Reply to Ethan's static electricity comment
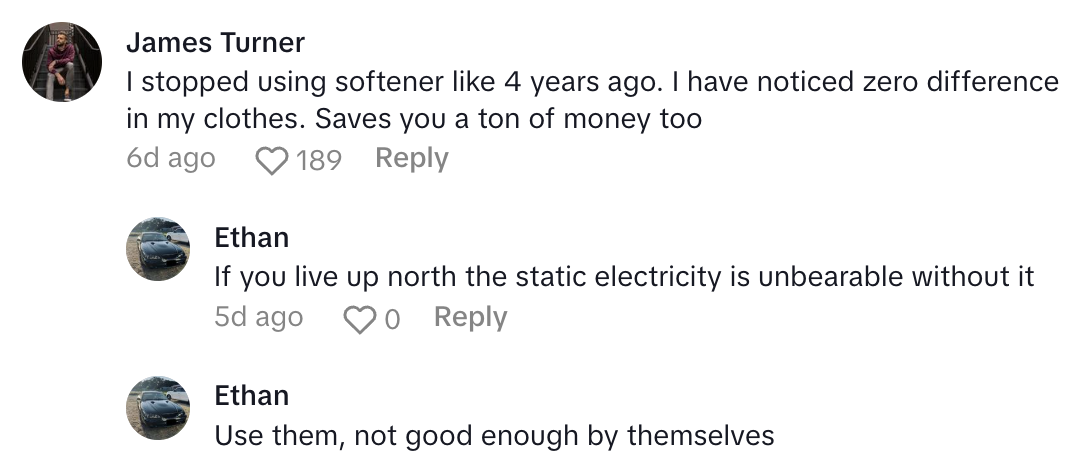The height and width of the screenshot is (462, 1088). pyautogui.click(x=470, y=318)
